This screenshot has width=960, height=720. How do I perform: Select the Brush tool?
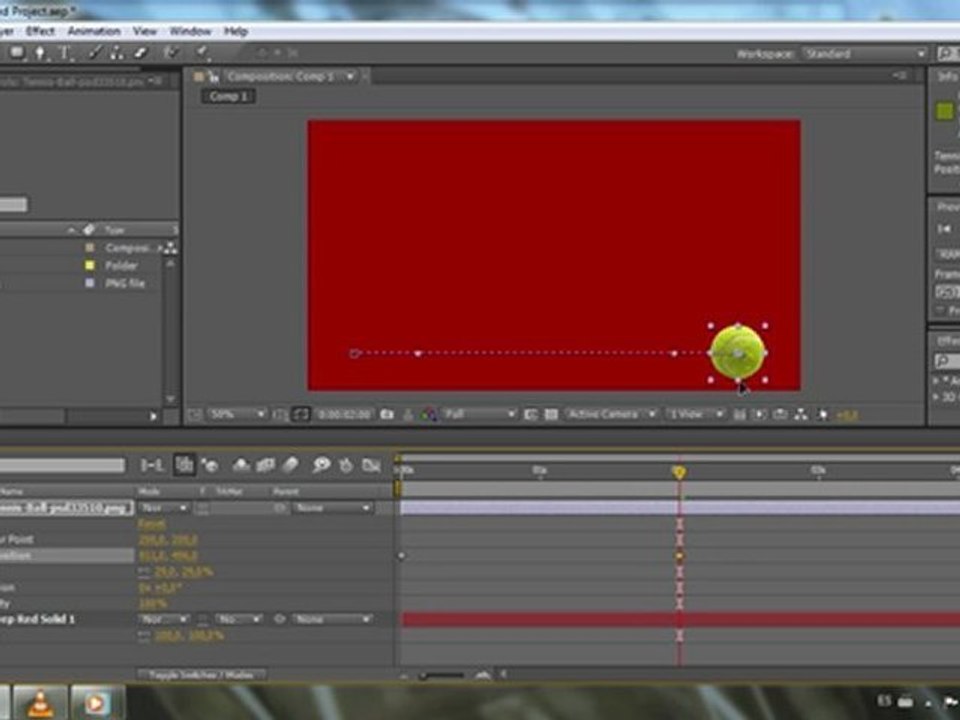[x=94, y=53]
